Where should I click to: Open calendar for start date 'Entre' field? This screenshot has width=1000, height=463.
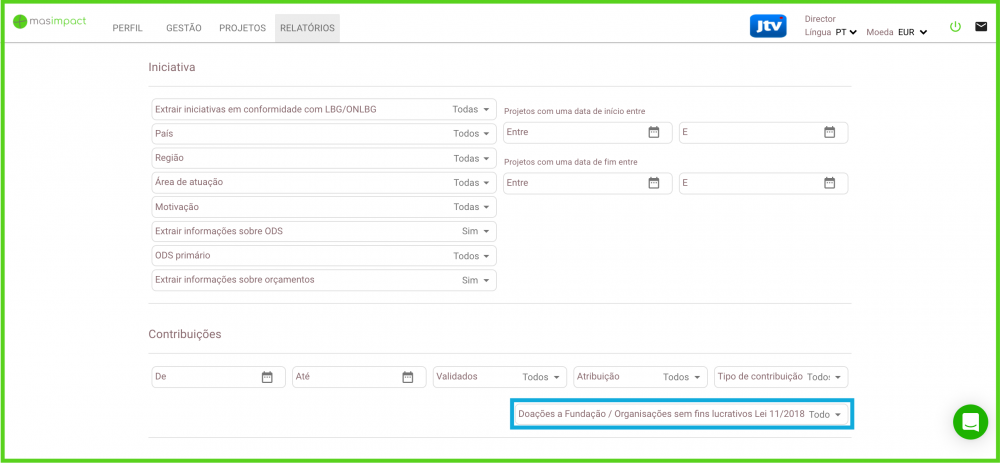tap(653, 132)
